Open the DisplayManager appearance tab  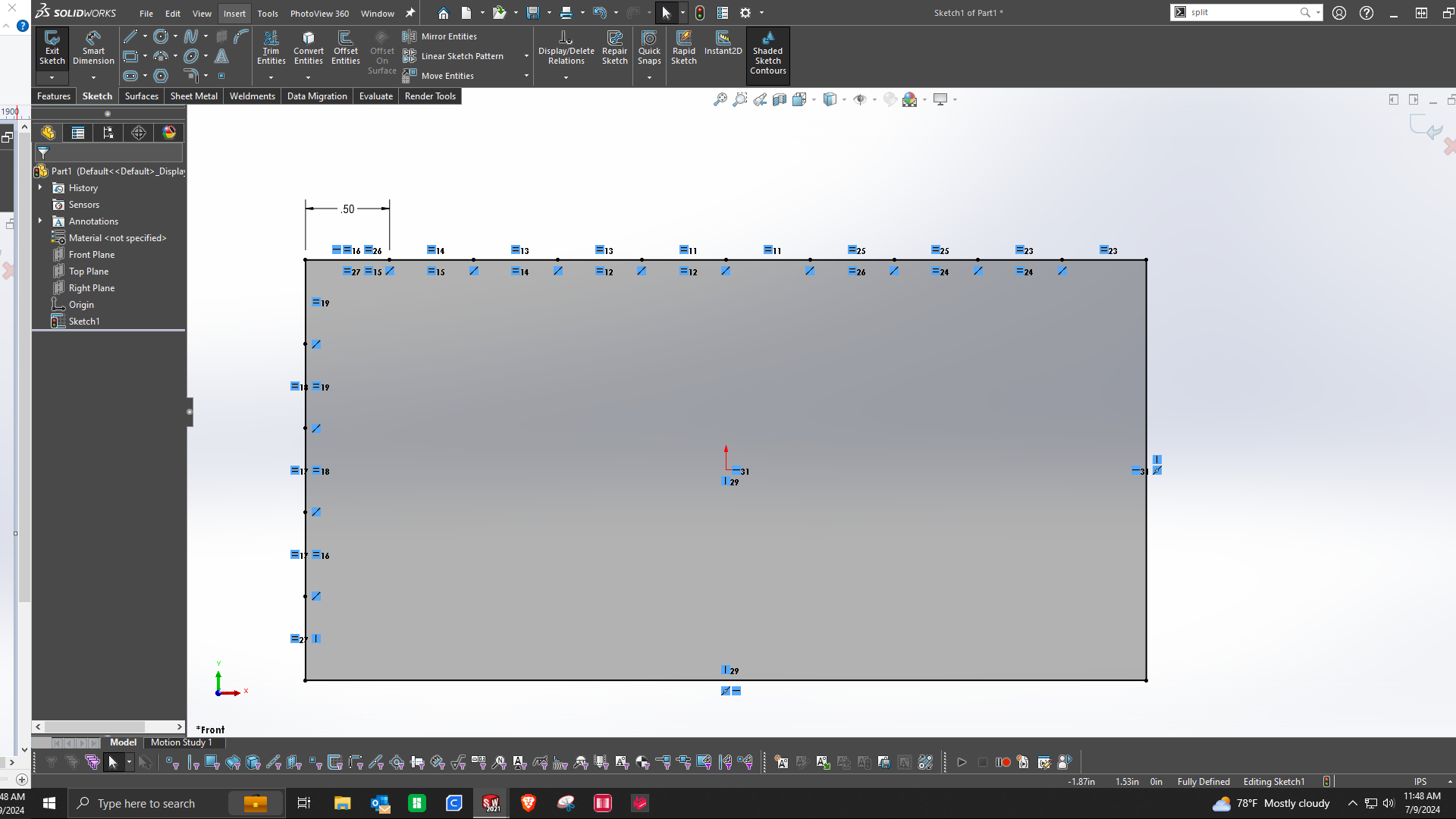(169, 133)
